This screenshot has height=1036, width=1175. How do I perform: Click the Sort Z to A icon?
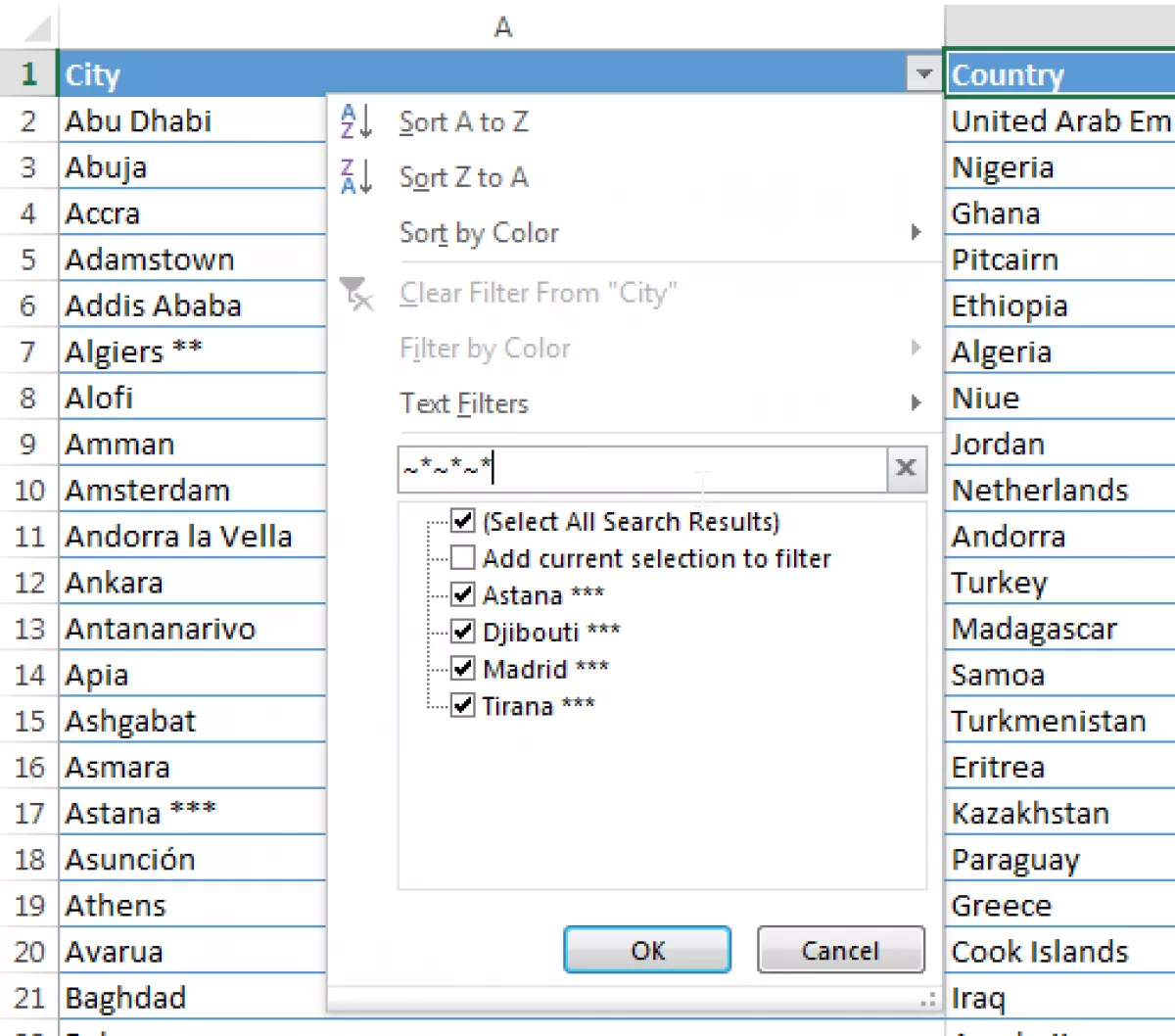click(x=355, y=177)
